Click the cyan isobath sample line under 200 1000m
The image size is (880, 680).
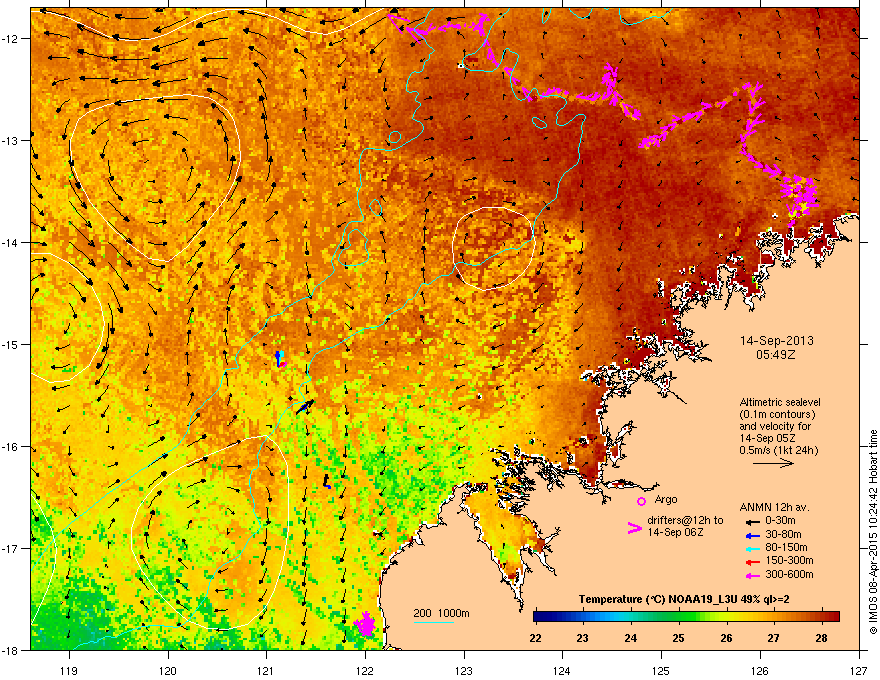(x=433, y=622)
